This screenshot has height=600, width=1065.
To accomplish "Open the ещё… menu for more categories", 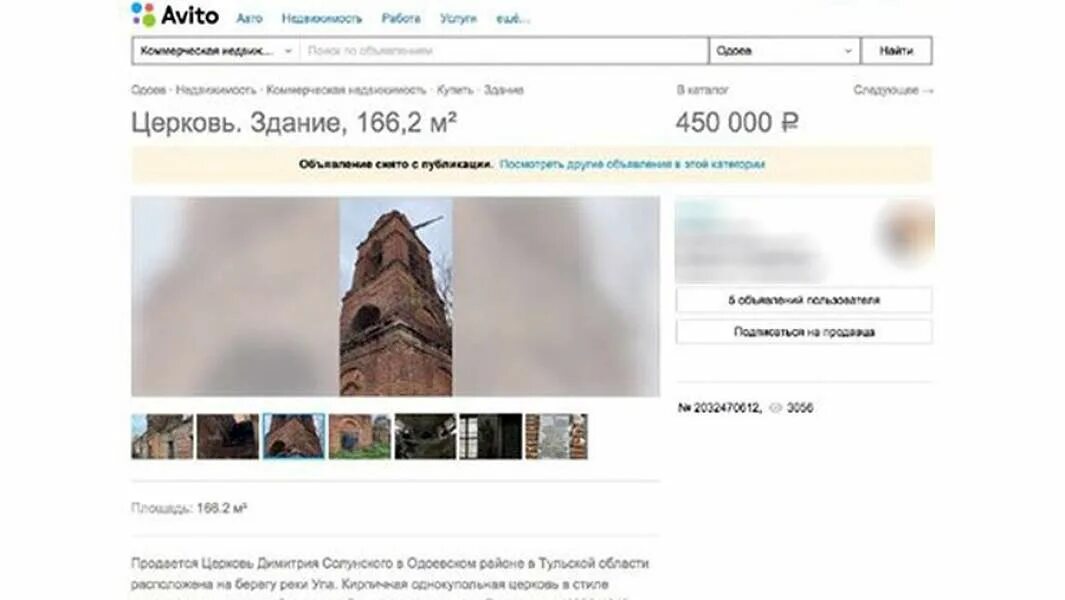I will tap(512, 18).
